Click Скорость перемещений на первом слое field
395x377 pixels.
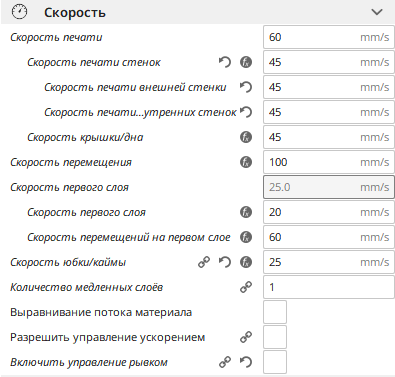pyautogui.click(x=329, y=237)
